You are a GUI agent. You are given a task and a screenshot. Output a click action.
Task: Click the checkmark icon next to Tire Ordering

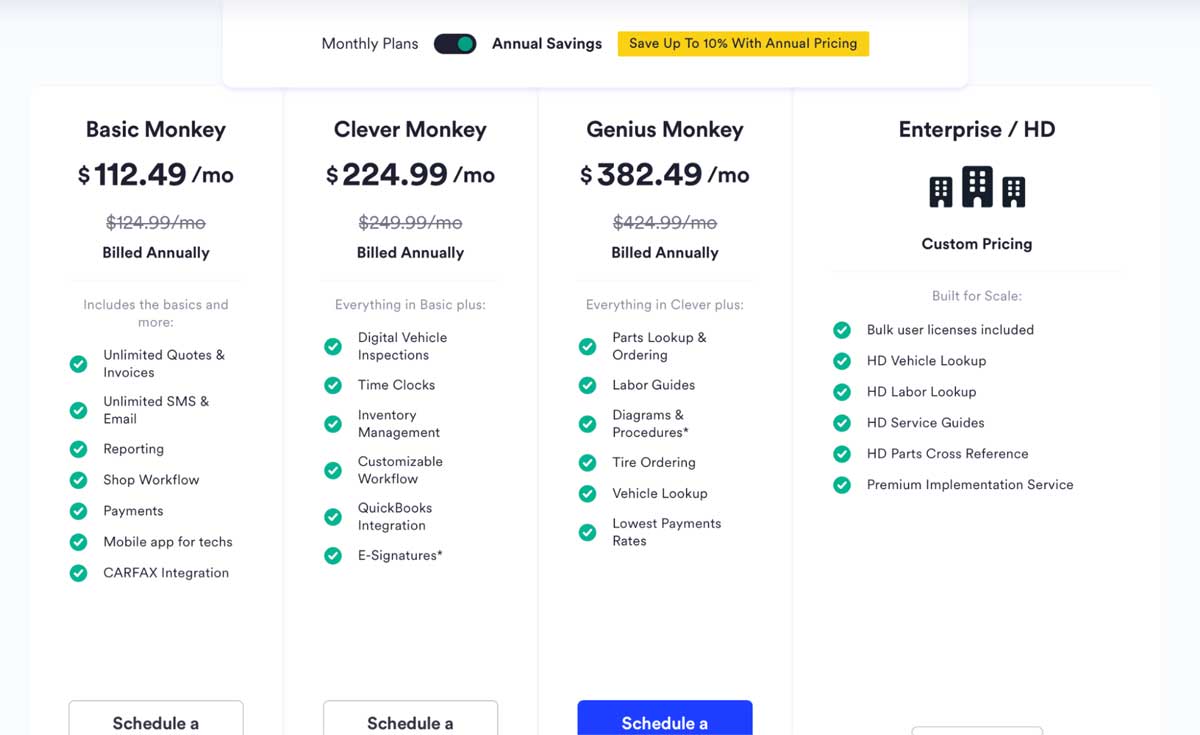(587, 462)
